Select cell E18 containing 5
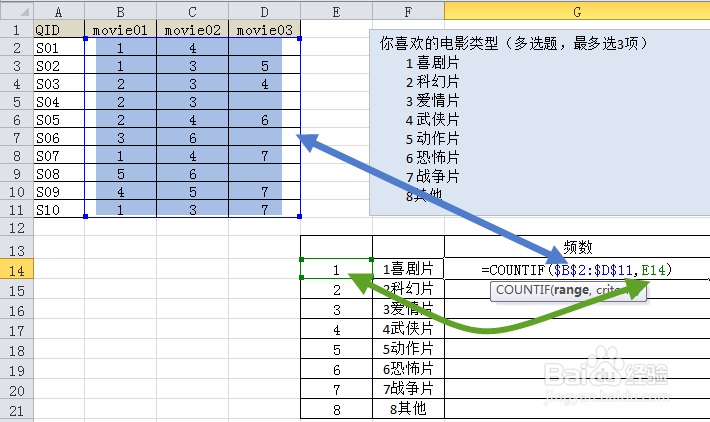 click(x=336, y=349)
